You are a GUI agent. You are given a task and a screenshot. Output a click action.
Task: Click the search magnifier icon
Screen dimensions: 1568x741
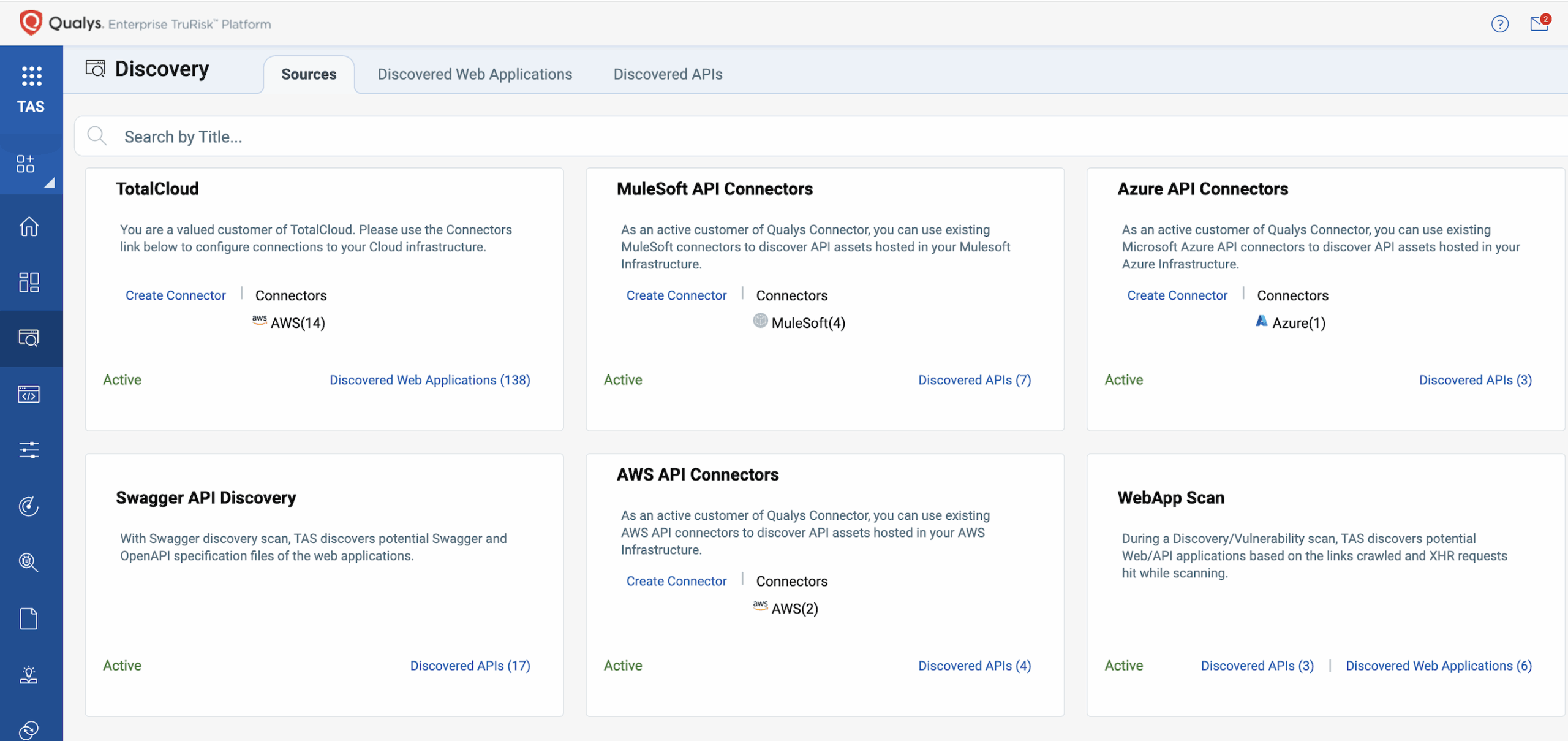click(x=97, y=135)
